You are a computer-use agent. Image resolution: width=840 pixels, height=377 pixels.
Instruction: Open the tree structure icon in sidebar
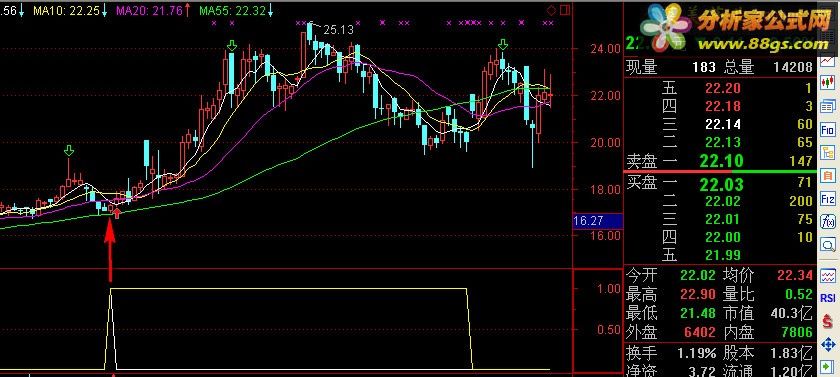tap(828, 152)
